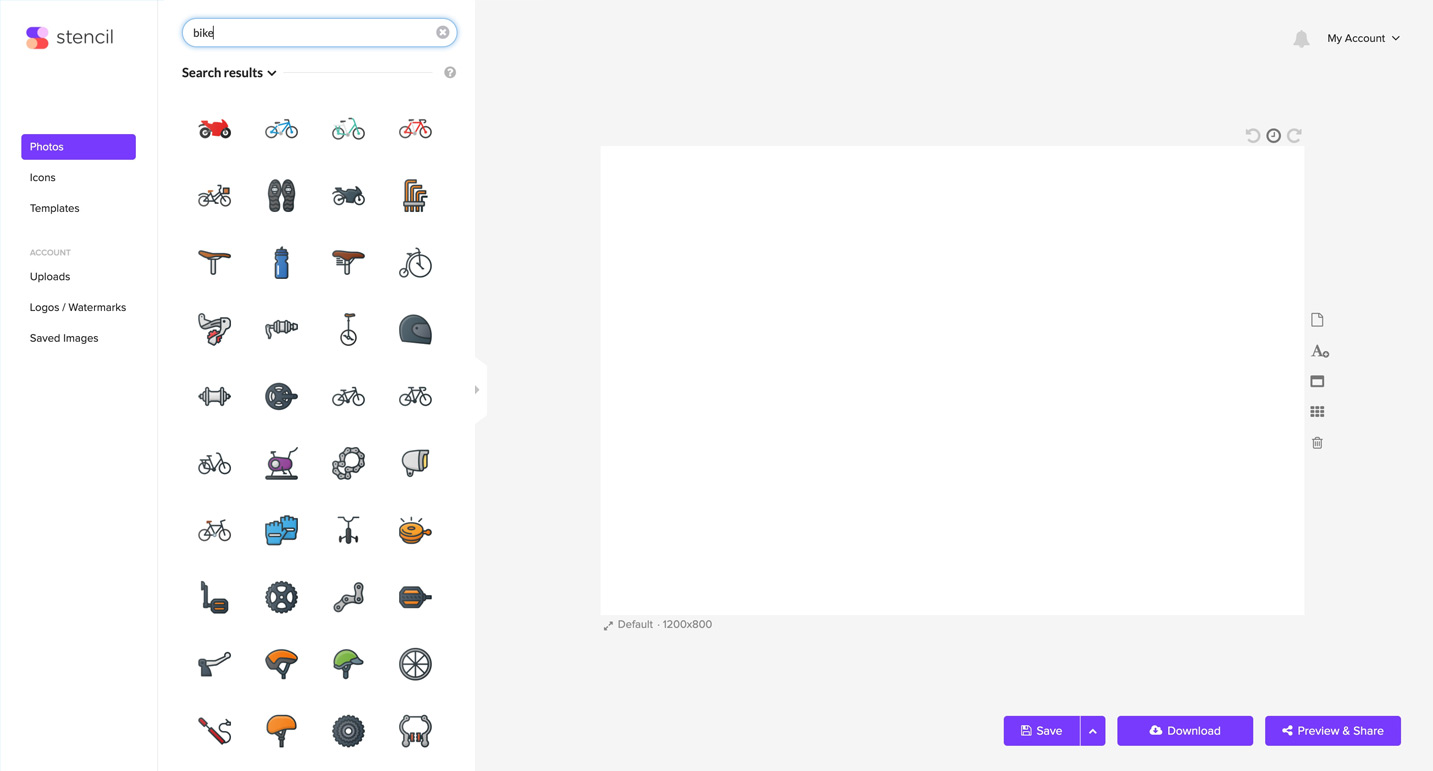Click the trash can delete icon

pos(1317,443)
